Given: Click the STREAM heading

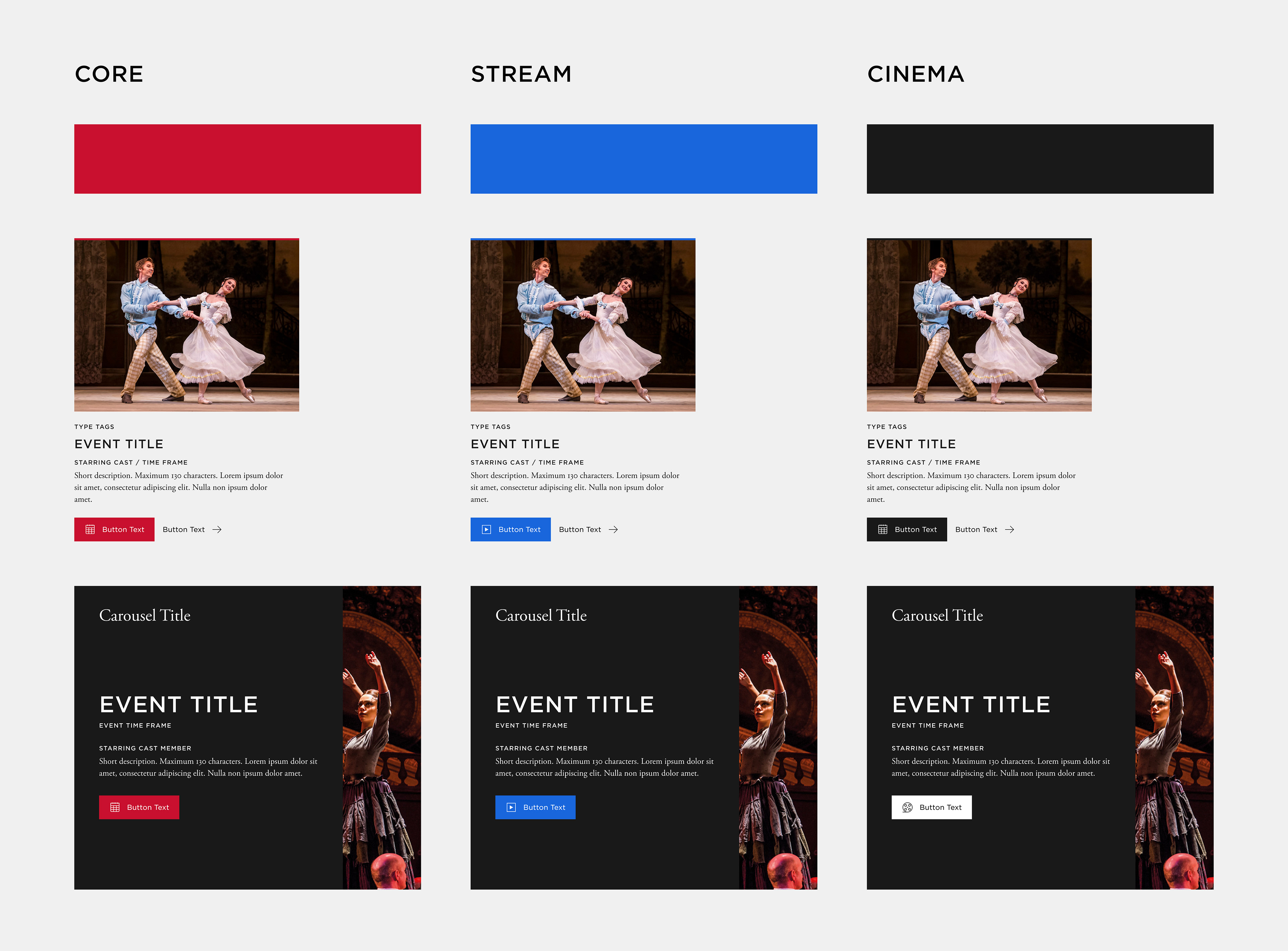Looking at the screenshot, I should 521,74.
